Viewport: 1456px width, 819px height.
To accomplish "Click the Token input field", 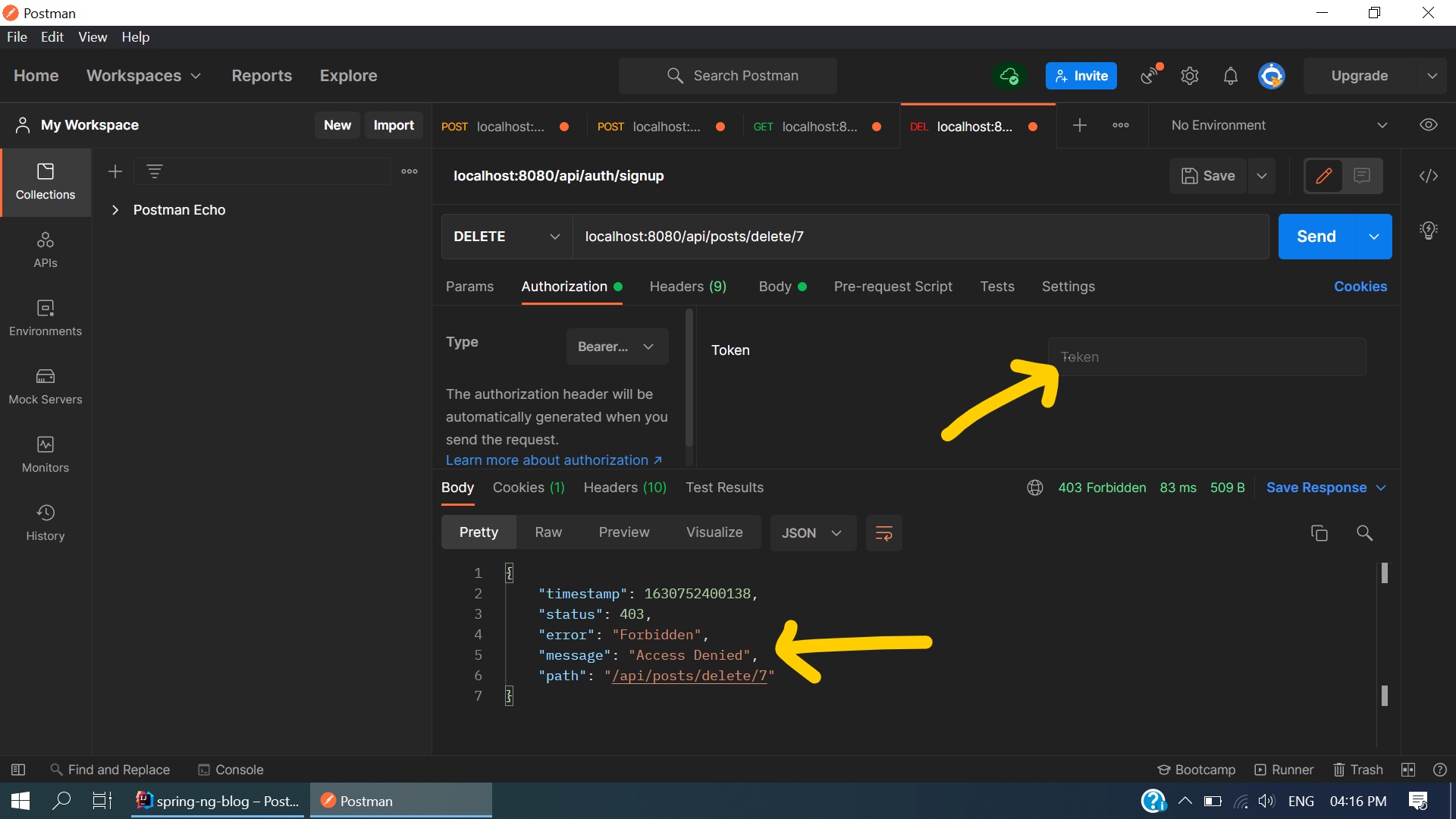I will (x=1207, y=357).
